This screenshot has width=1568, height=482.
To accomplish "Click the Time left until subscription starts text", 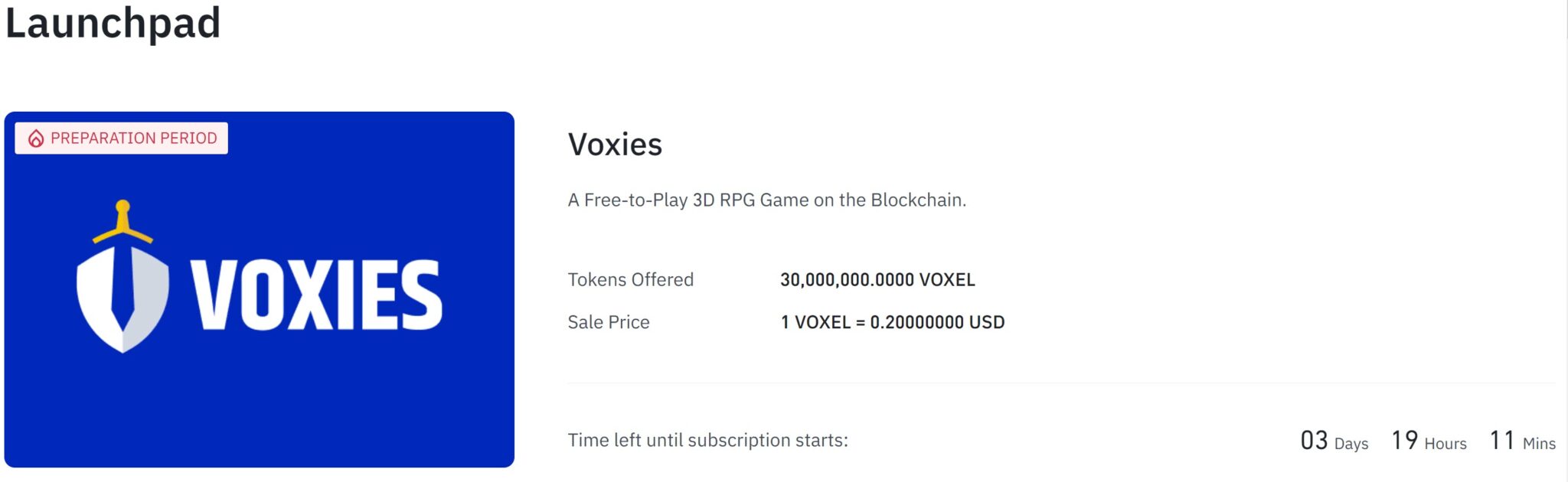I will (x=708, y=441).
